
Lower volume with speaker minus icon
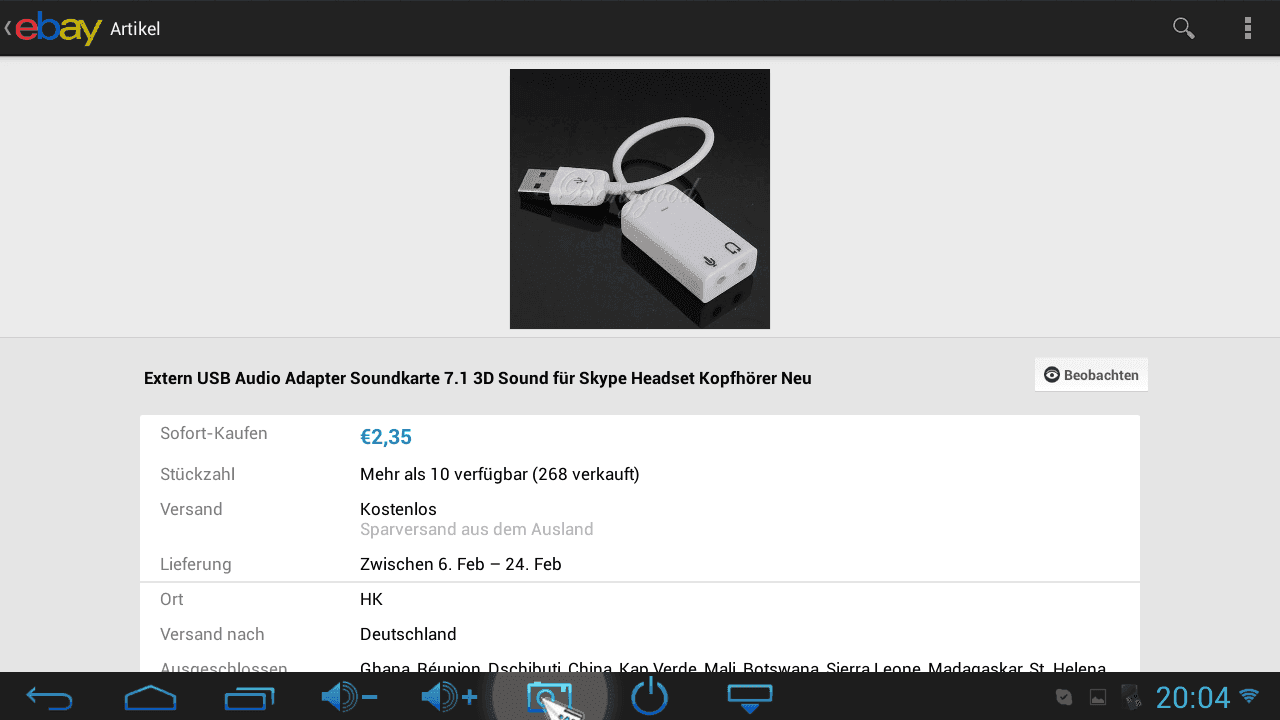349,696
